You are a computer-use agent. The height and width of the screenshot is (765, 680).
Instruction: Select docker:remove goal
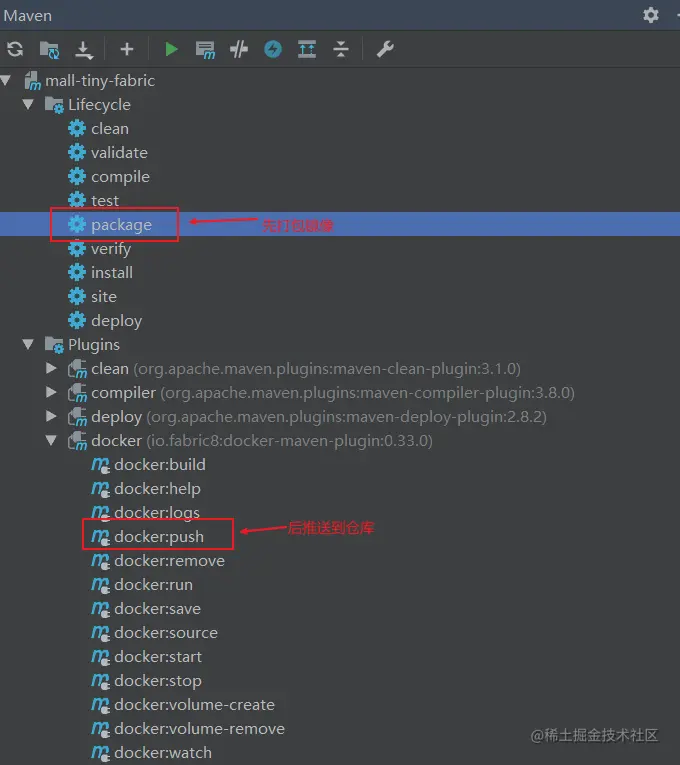click(x=169, y=561)
